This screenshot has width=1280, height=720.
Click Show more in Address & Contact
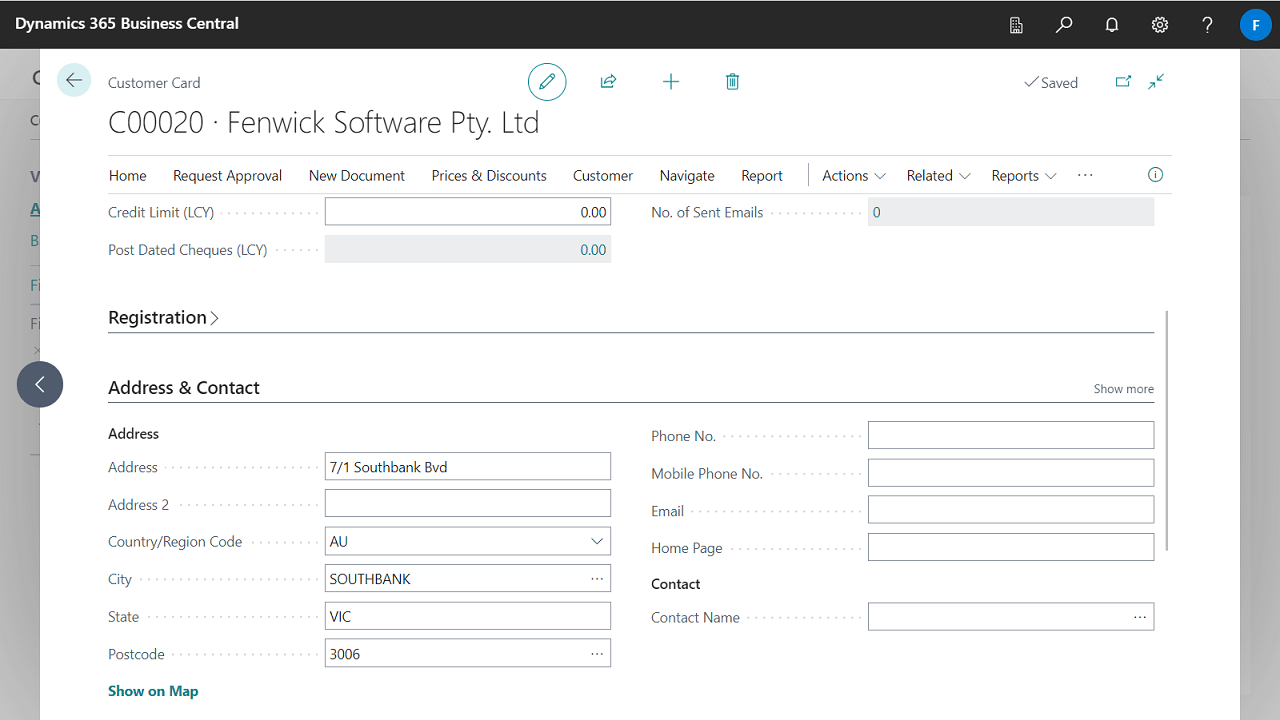pyautogui.click(x=1123, y=389)
